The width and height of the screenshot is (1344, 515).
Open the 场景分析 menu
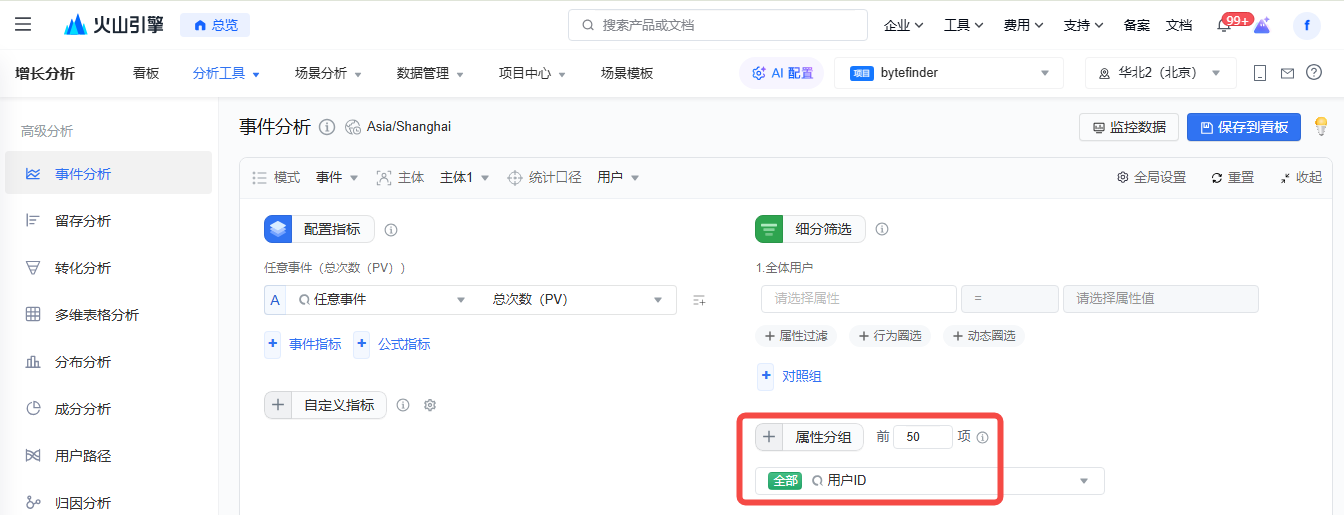tap(328, 73)
